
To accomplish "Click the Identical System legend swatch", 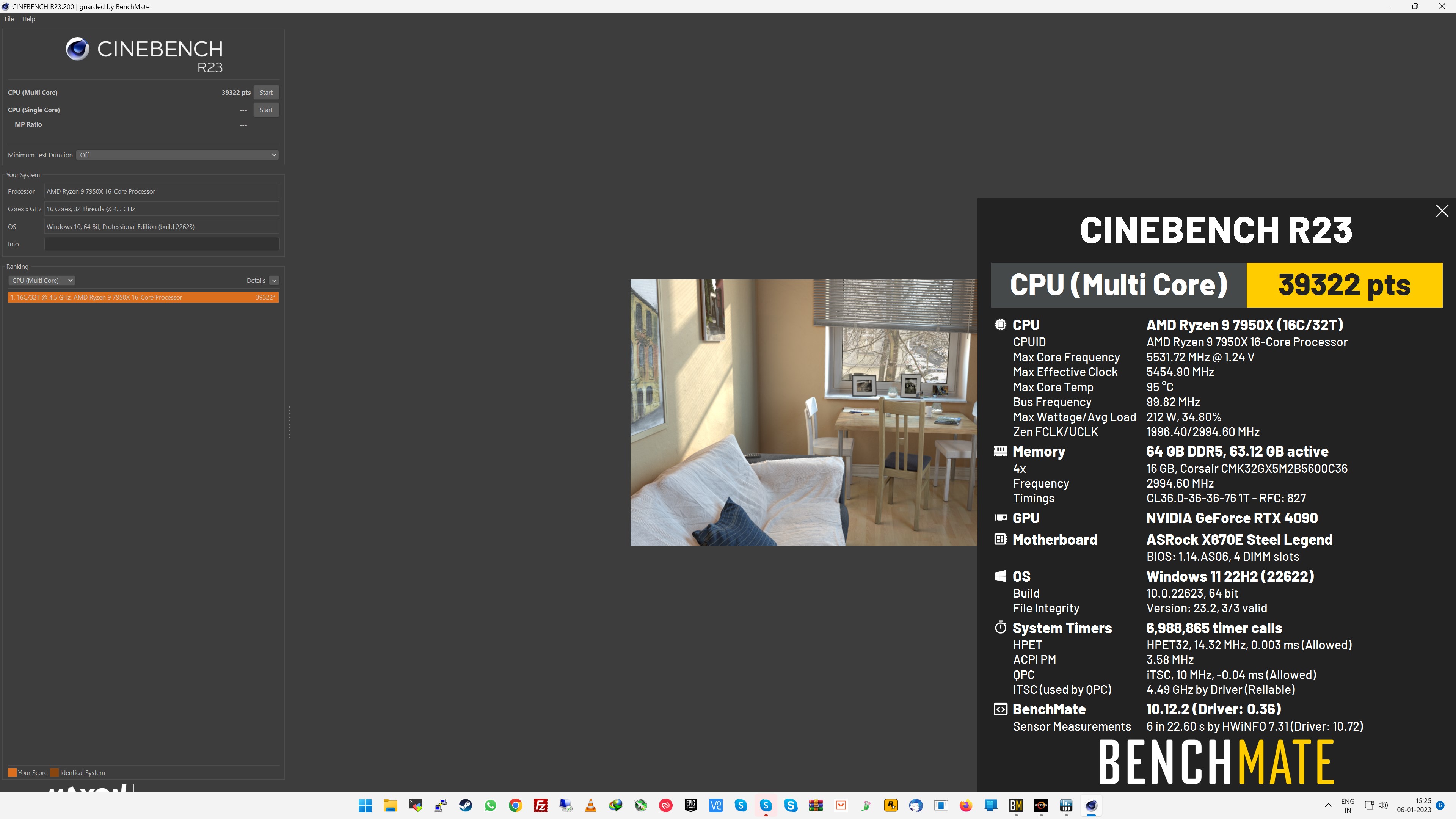I will click(x=54, y=773).
